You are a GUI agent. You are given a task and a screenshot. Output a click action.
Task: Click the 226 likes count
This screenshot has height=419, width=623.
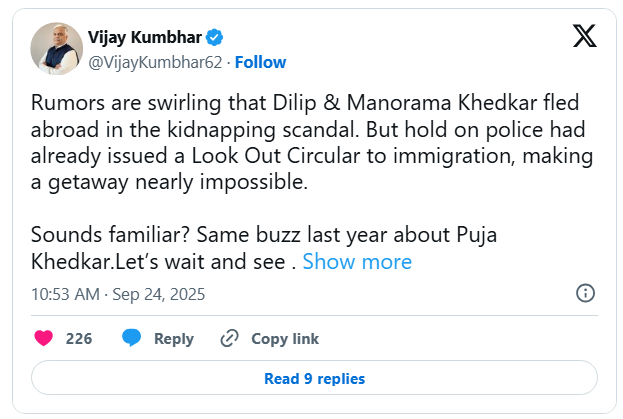coord(79,339)
